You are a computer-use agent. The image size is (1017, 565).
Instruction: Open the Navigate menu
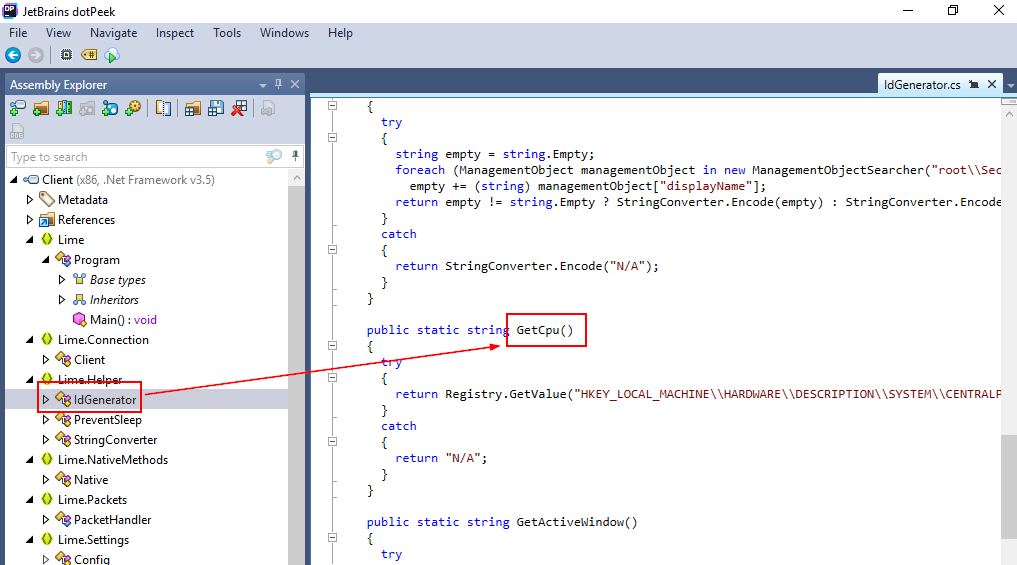pyautogui.click(x=113, y=33)
